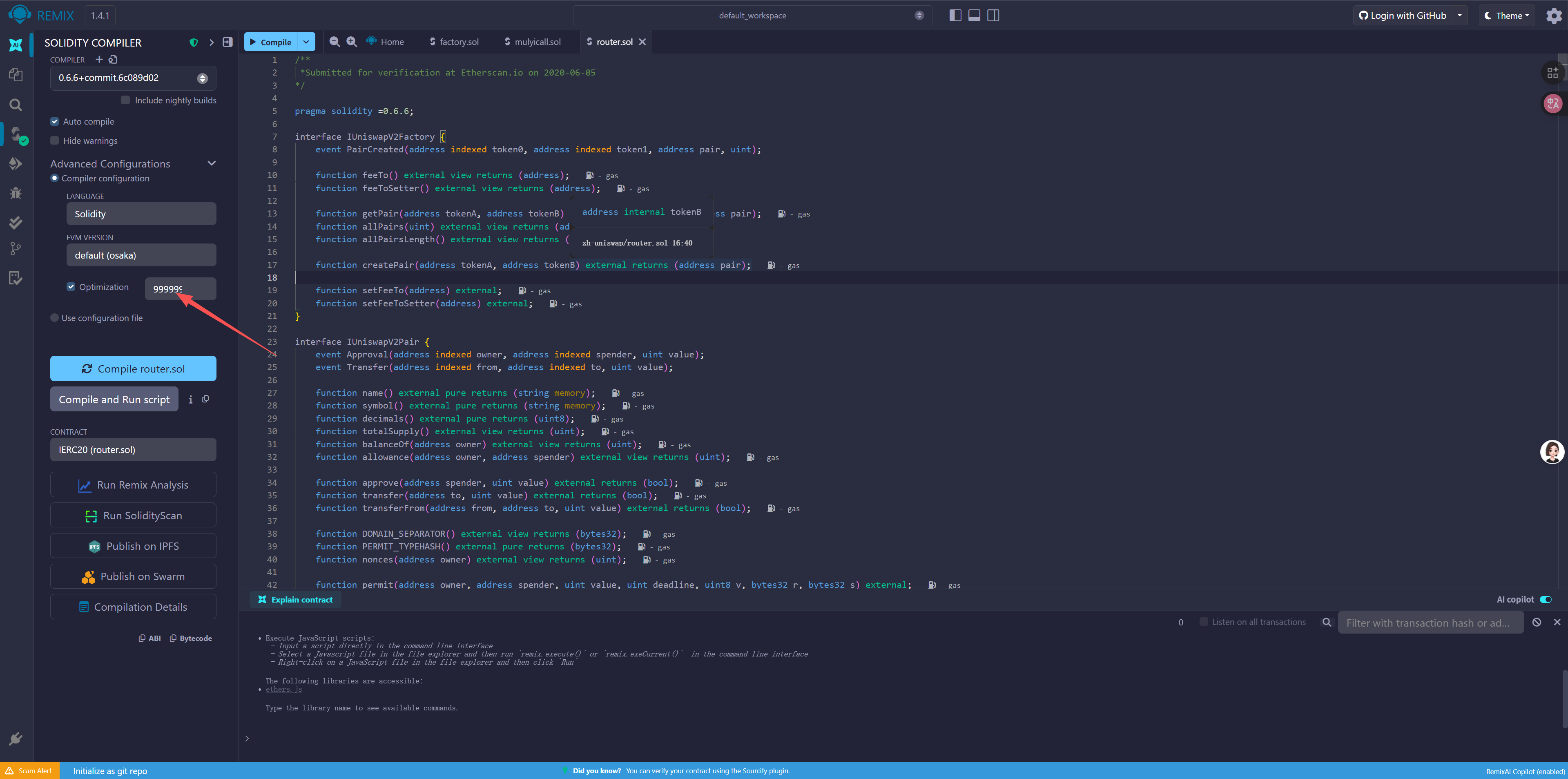Collapse the Advanced Configurations section
Screen dimensions: 1568x779
tap(211, 163)
